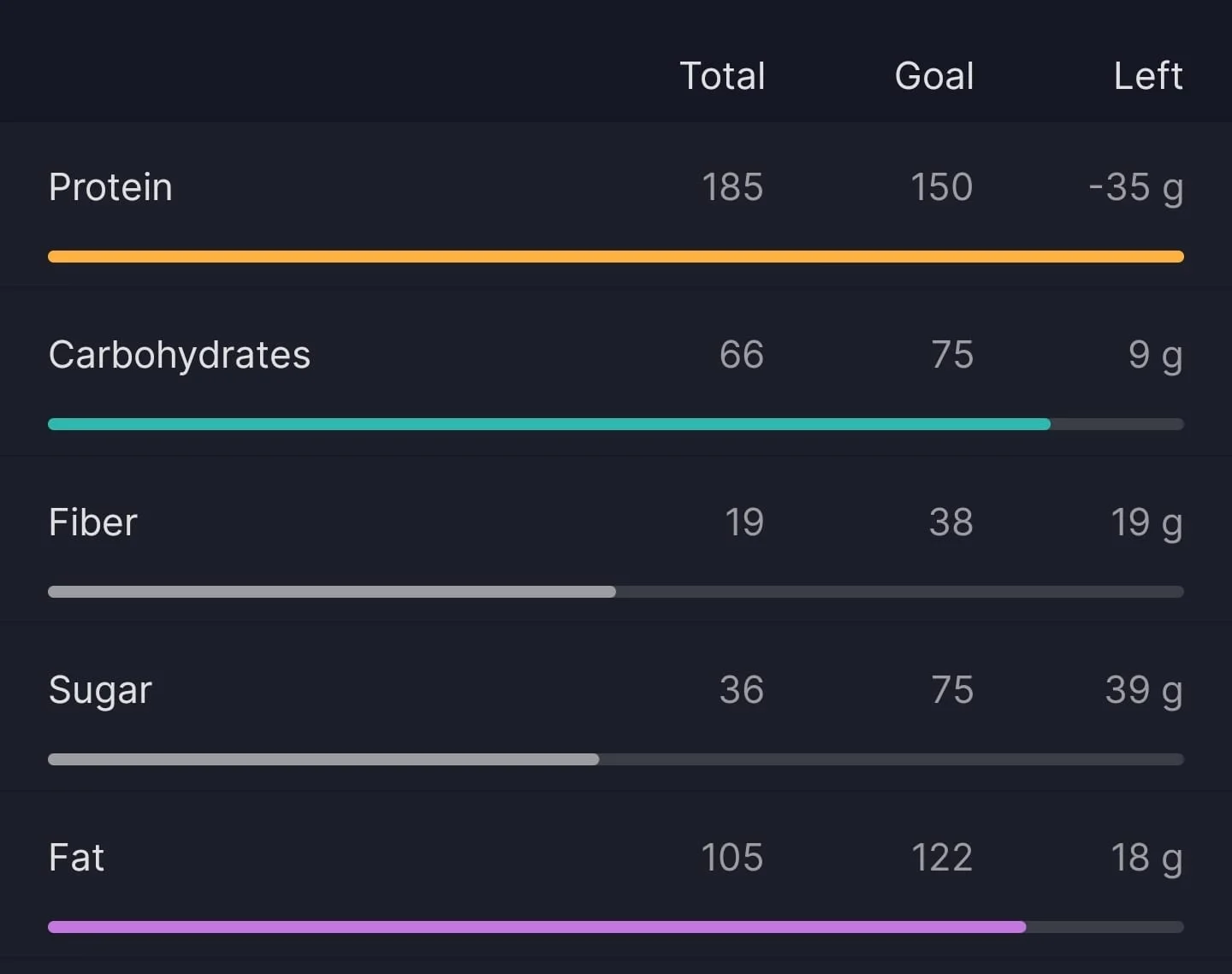Click Protein goal value 150
The height and width of the screenshot is (974, 1232).
[x=942, y=187]
